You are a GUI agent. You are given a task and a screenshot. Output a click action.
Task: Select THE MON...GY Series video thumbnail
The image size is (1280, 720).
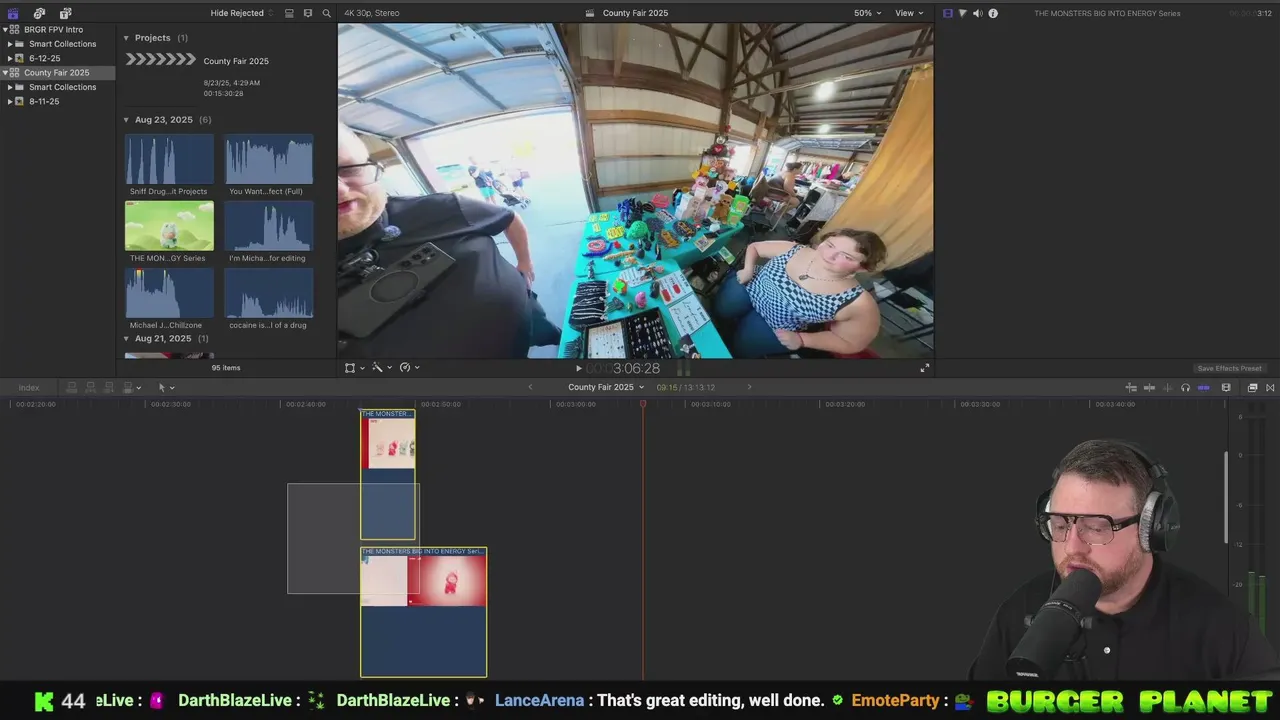pos(169,226)
